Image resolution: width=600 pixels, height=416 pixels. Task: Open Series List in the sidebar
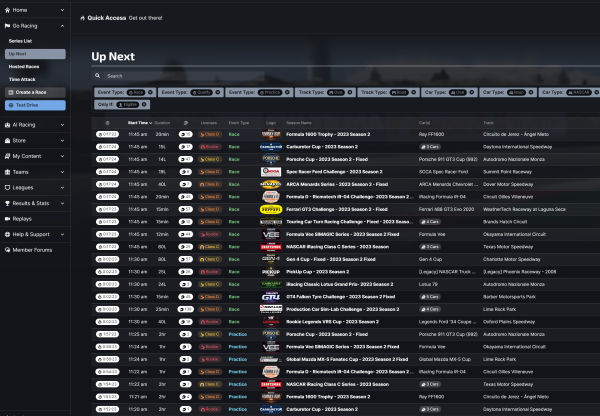click(x=20, y=41)
